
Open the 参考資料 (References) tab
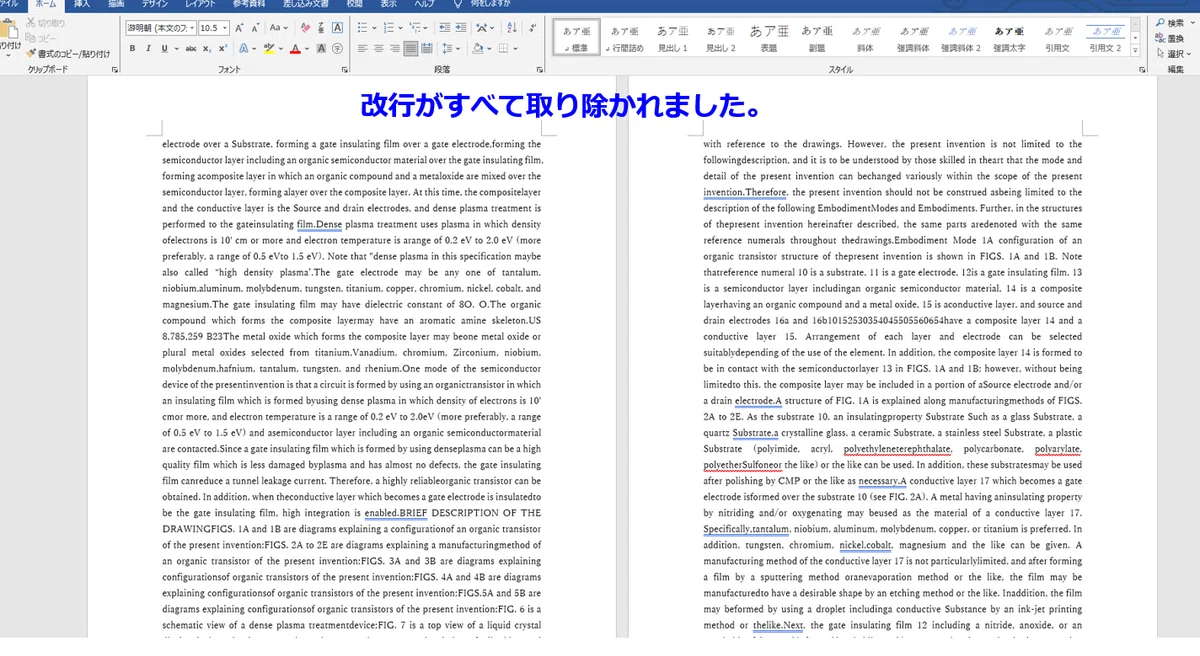[x=250, y=5]
